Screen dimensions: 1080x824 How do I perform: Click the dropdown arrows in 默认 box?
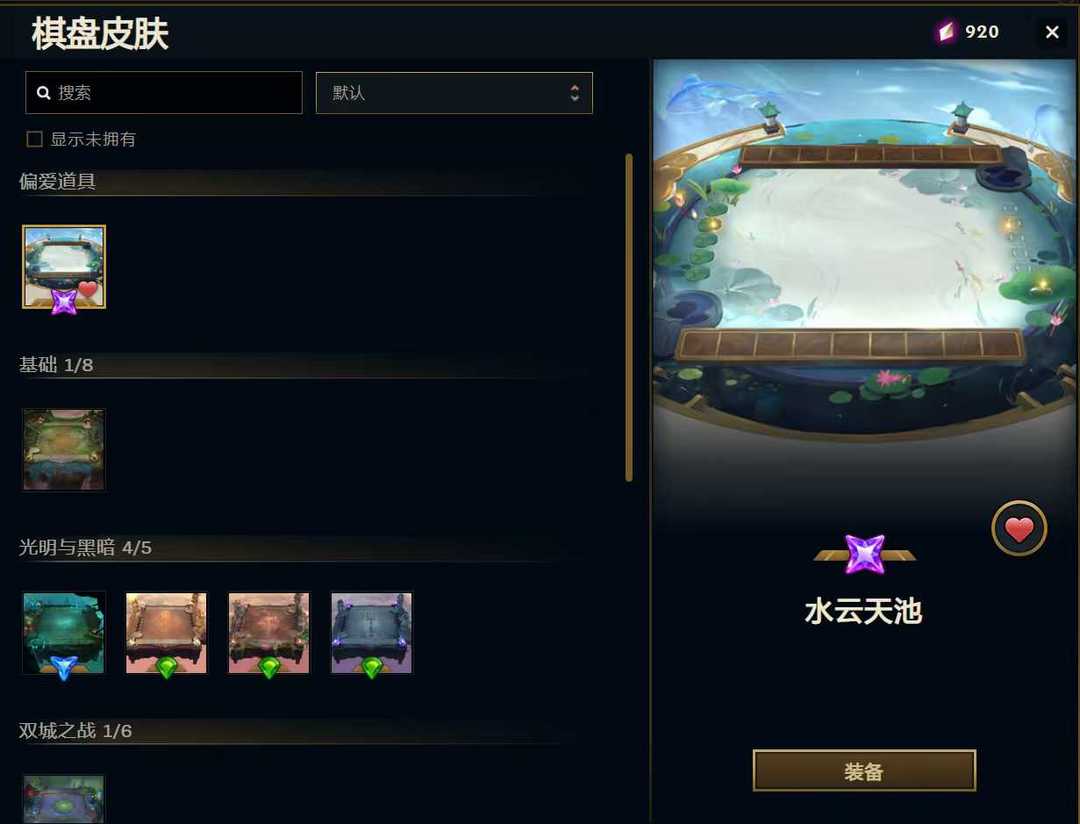[574, 93]
